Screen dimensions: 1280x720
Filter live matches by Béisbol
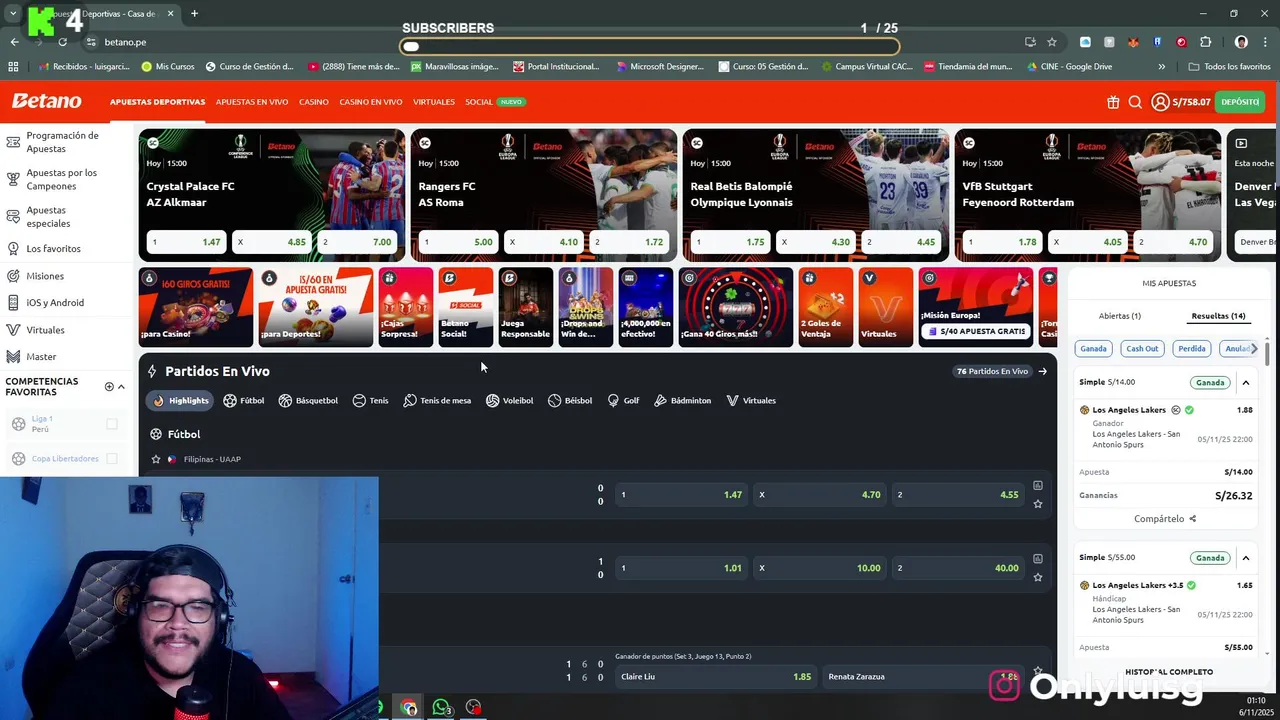[570, 401]
